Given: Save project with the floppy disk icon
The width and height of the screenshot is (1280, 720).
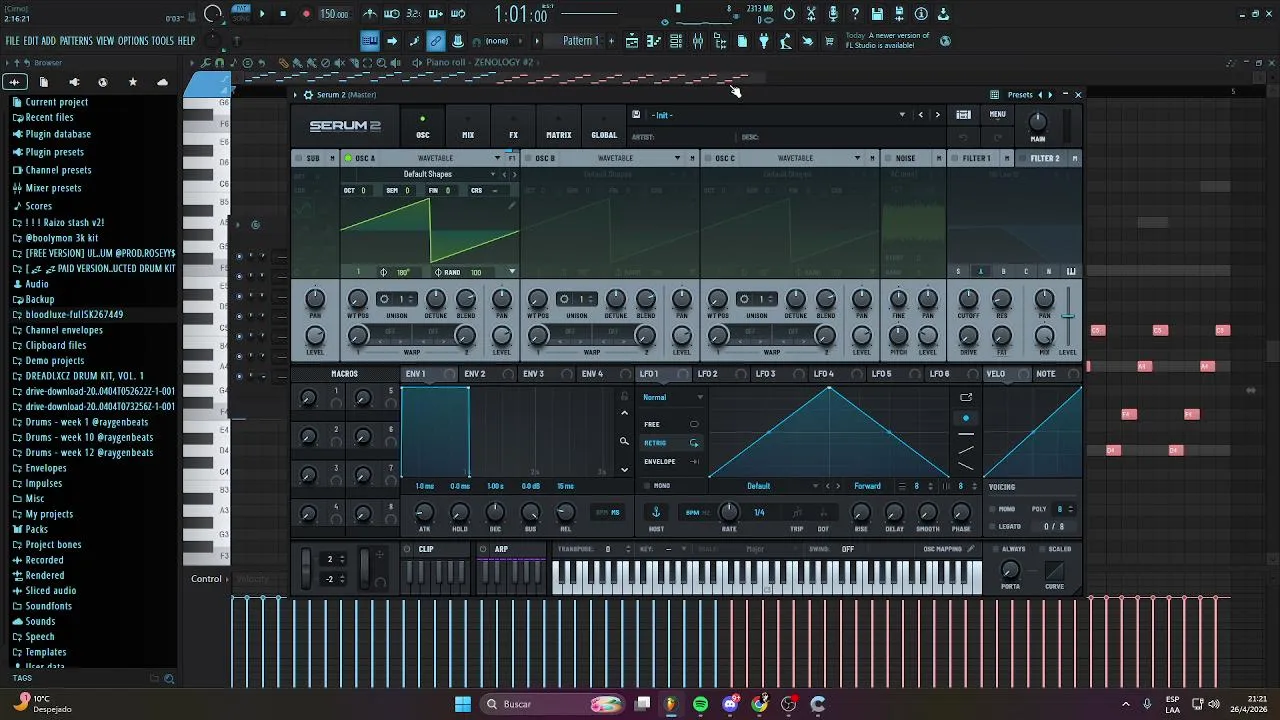Looking at the screenshot, I should [877, 14].
